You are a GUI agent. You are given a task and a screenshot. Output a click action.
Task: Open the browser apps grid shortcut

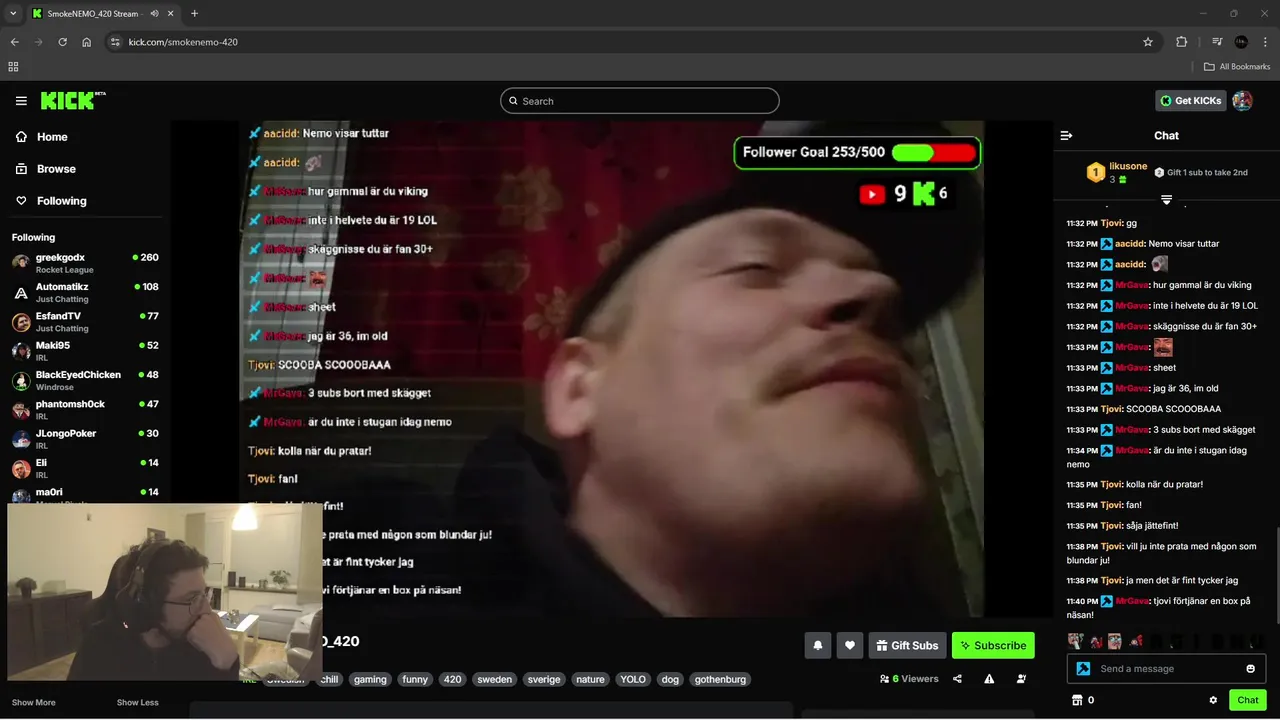[x=13, y=67]
